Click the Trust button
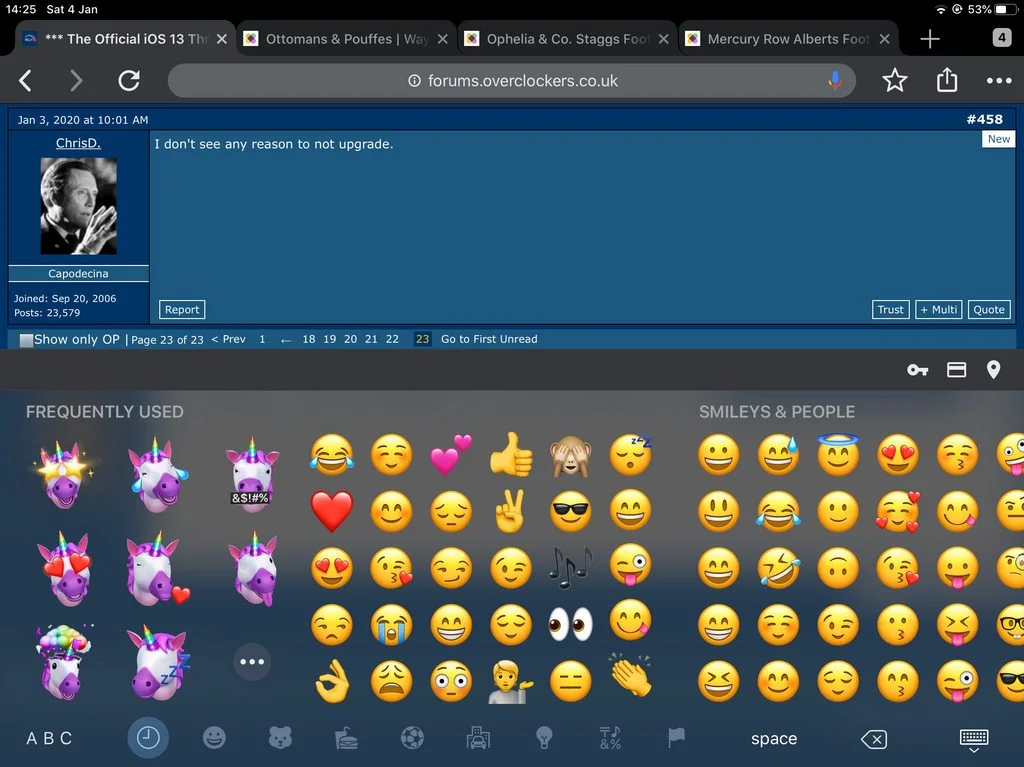This screenshot has height=767, width=1024. pyautogui.click(x=890, y=310)
